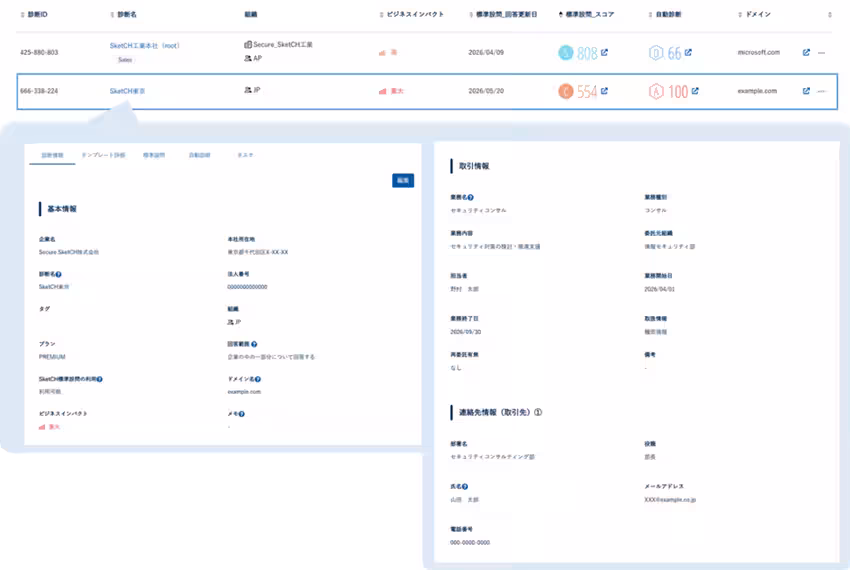The image size is (850, 570).
Task: Switch to タスク tab
Action: pyautogui.click(x=245, y=156)
